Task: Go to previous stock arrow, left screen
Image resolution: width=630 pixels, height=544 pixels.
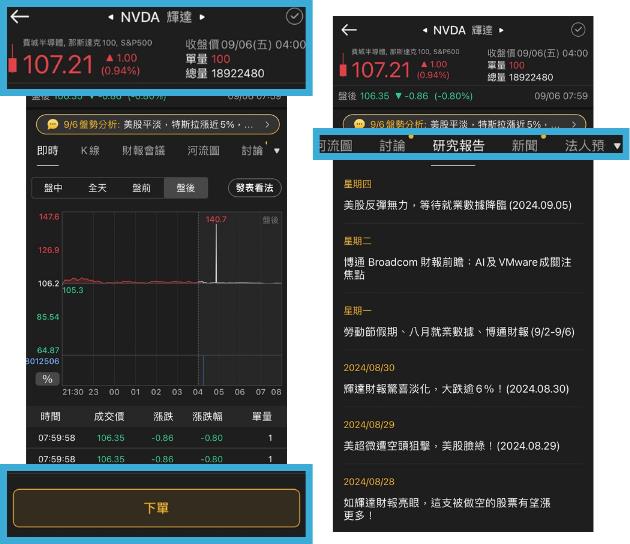Action: pos(110,17)
